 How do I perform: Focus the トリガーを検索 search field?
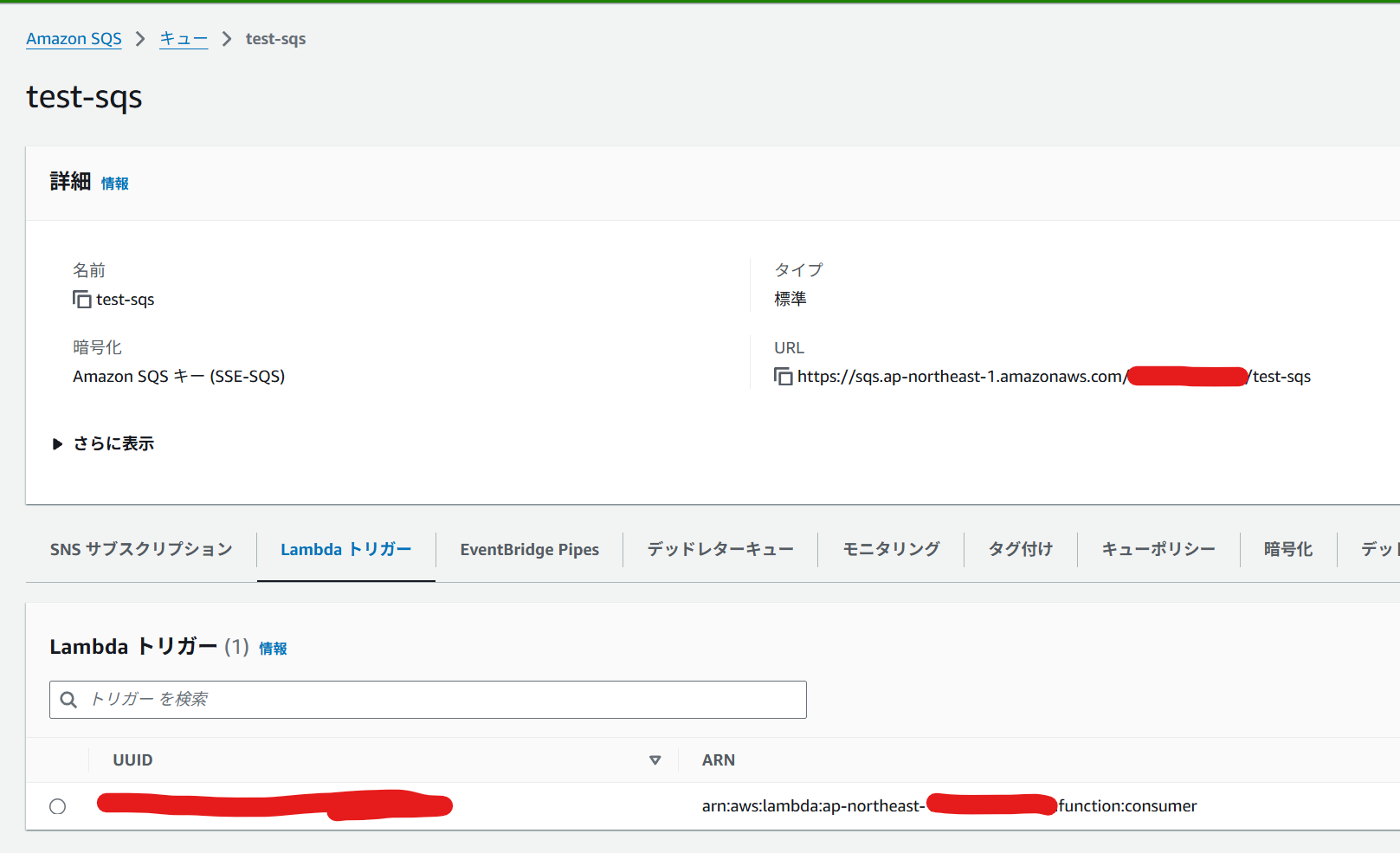428,700
